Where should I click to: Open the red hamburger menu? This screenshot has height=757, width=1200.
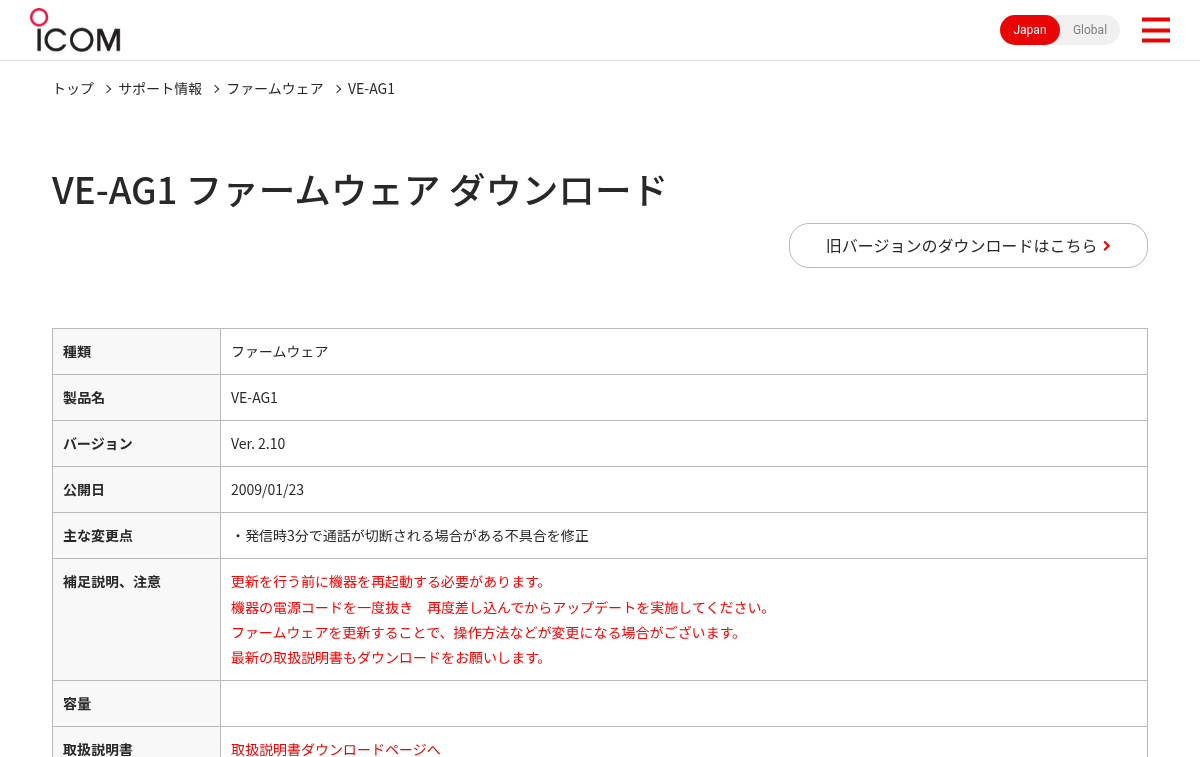pyautogui.click(x=1155, y=30)
